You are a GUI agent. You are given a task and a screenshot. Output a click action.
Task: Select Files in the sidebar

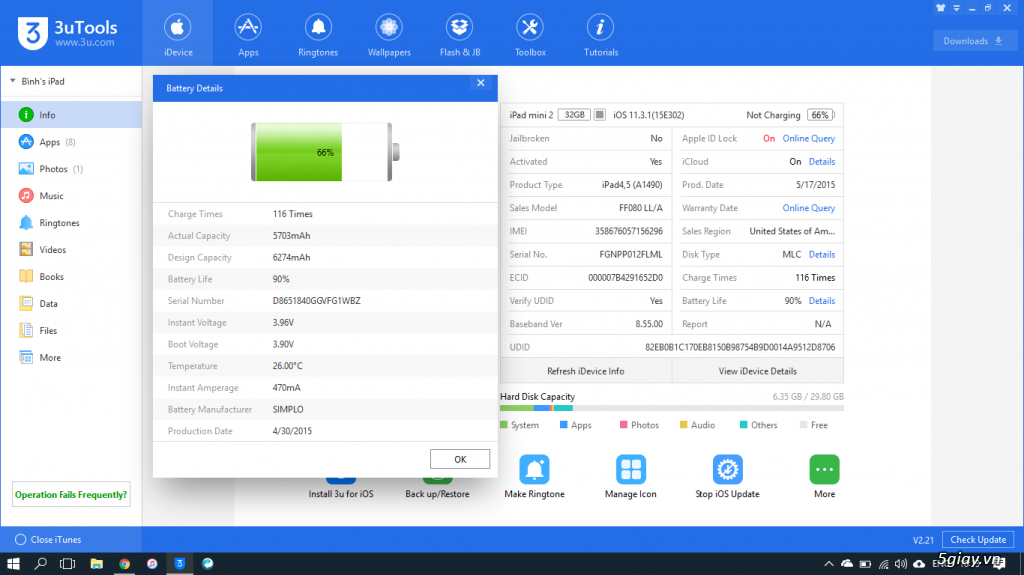[x=71, y=331]
